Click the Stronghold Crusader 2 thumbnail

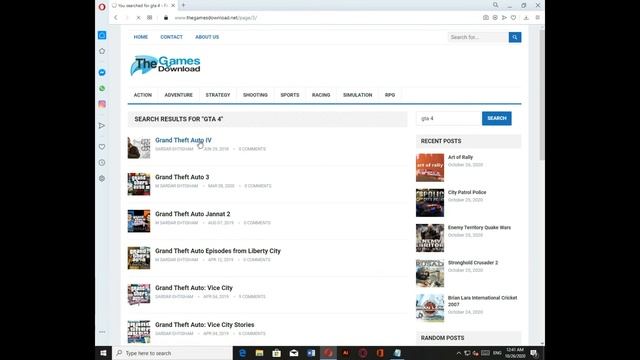(x=430, y=273)
